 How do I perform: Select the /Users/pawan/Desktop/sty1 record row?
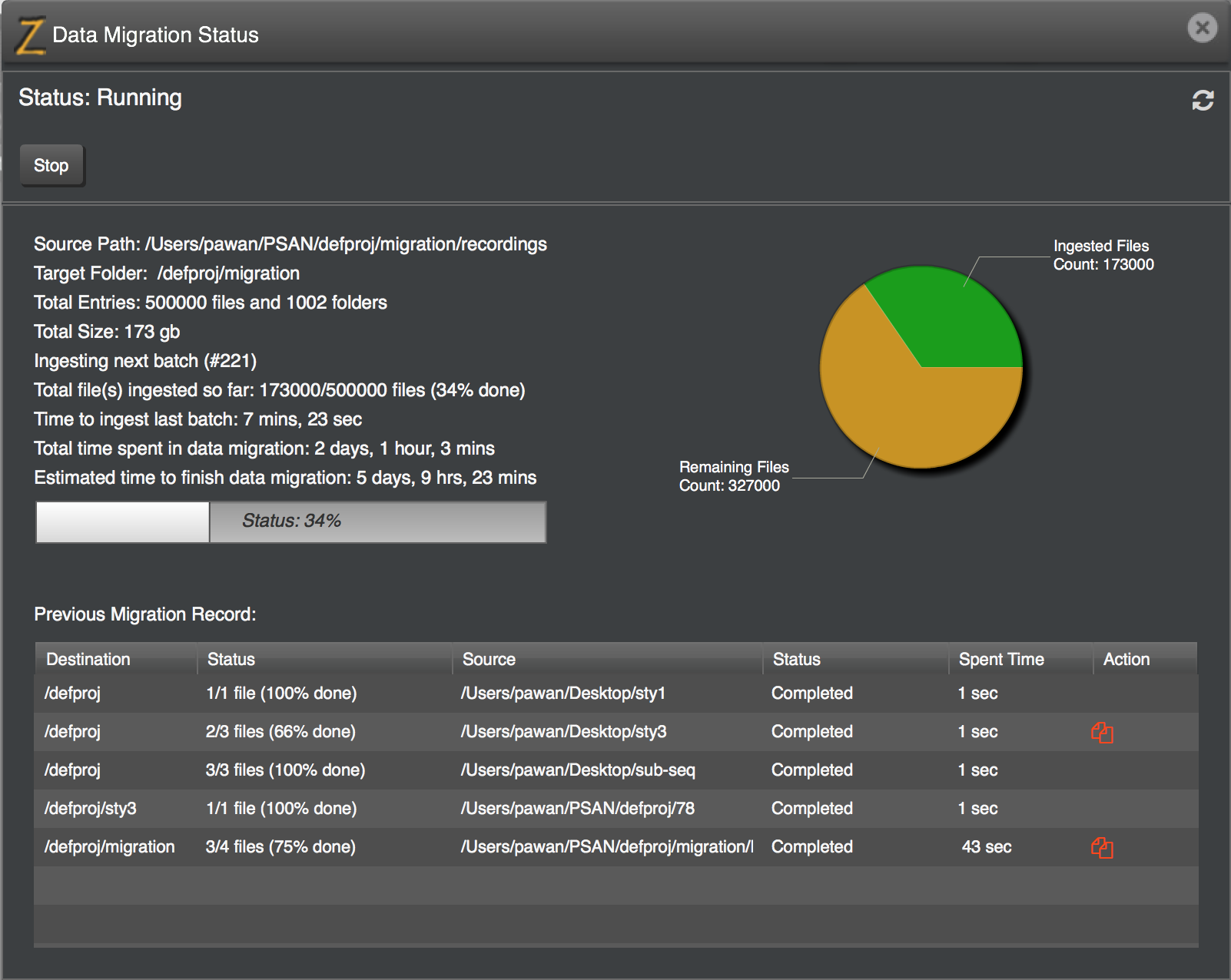[x=616, y=694]
